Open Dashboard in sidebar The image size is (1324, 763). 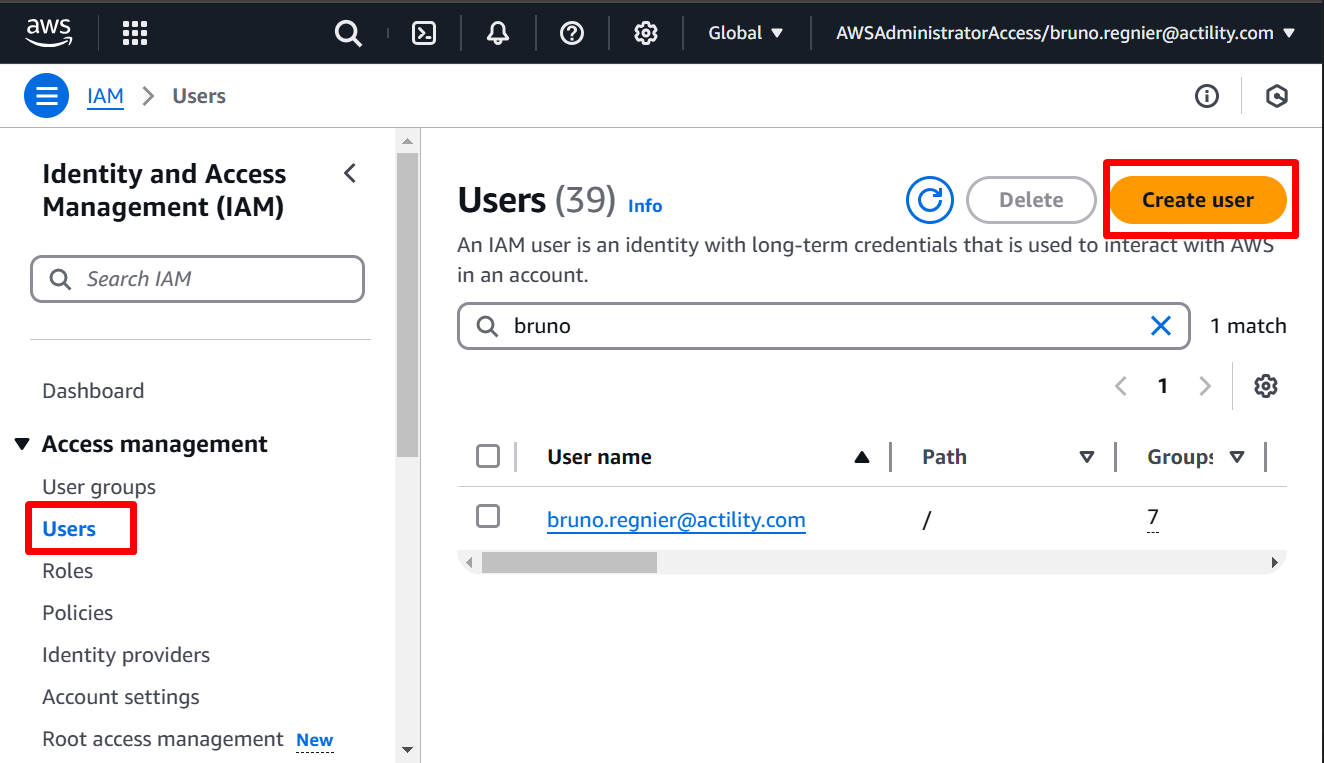pos(93,391)
